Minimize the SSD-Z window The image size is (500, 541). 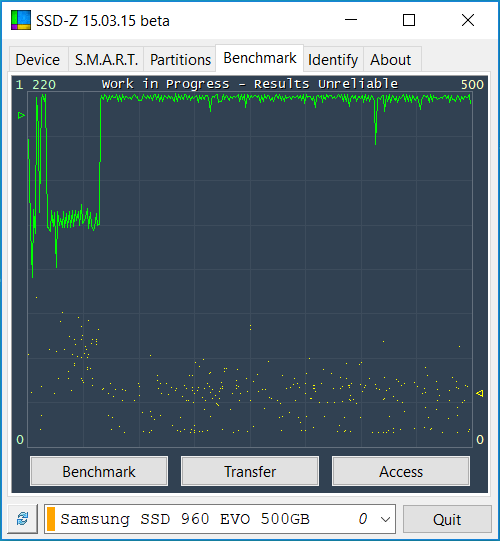pos(351,20)
